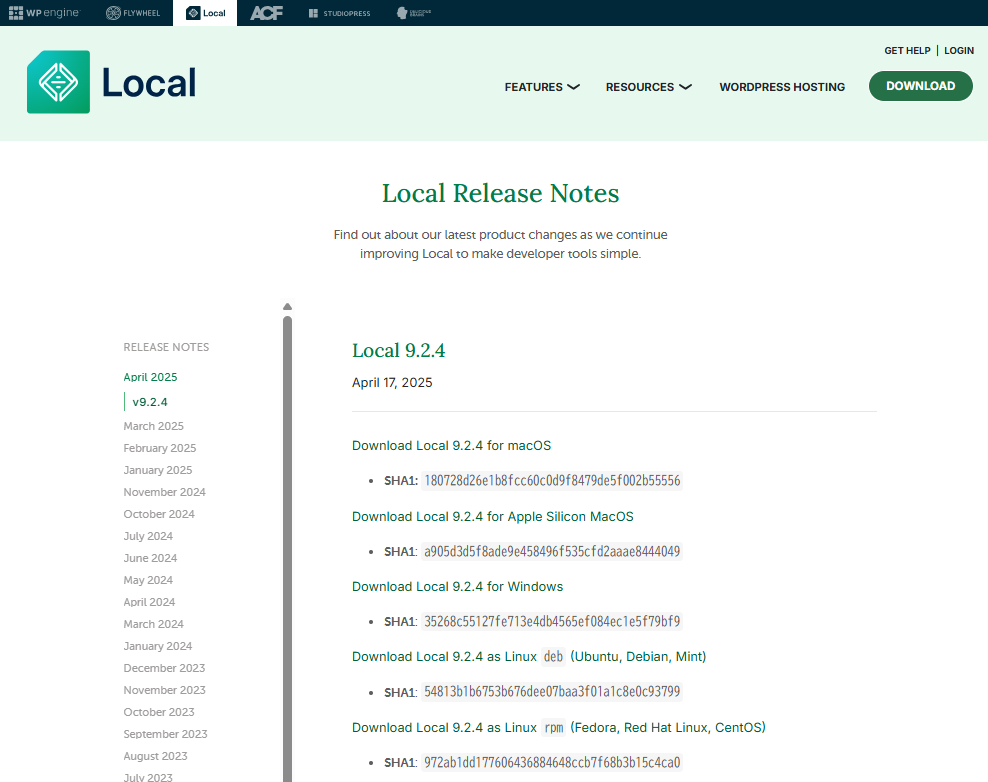The image size is (988, 782).
Task: Click deb SHA1 hash starting 54813b1b
Action: 552,692
